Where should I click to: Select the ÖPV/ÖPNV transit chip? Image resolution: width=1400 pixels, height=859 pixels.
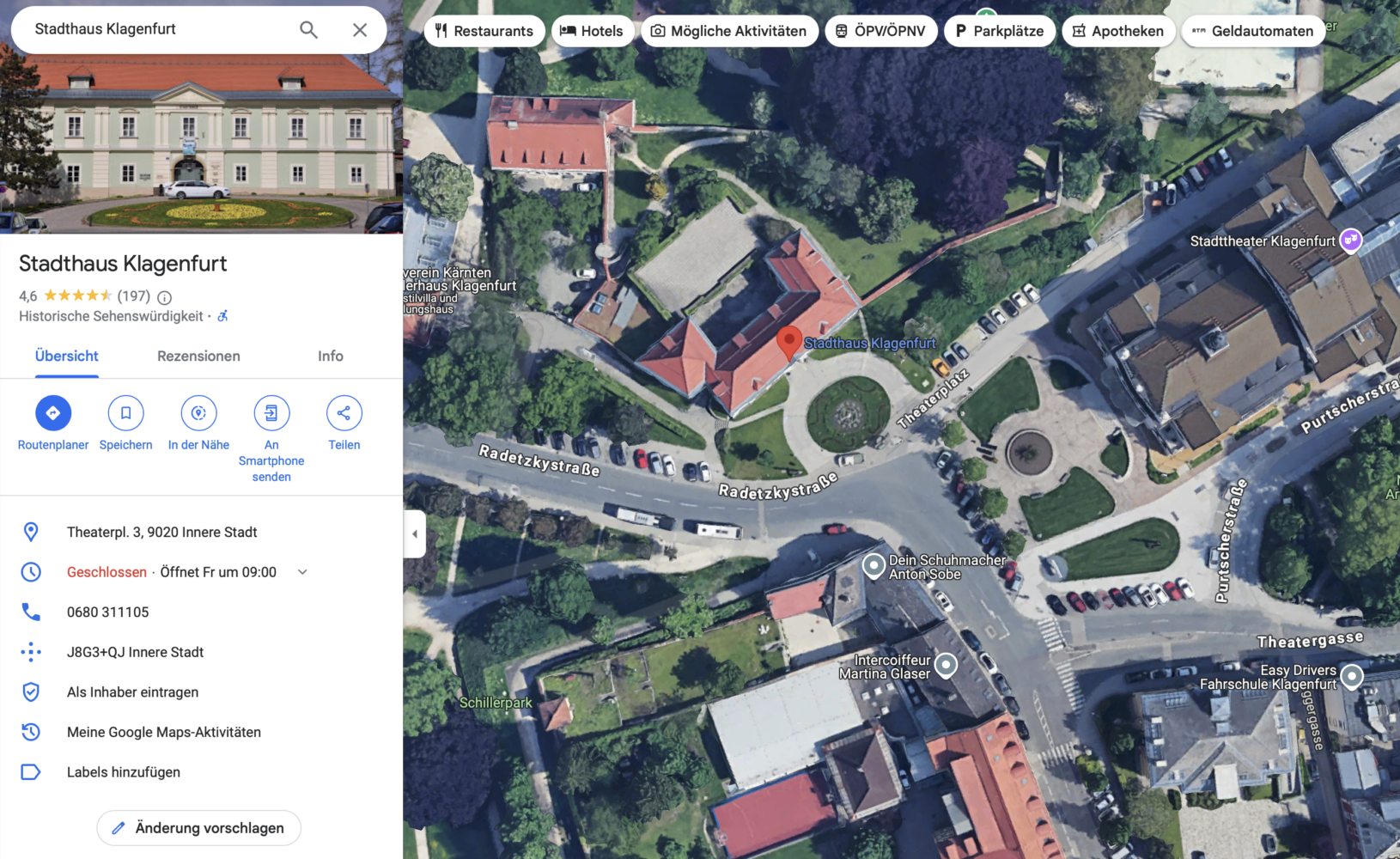pos(881,31)
